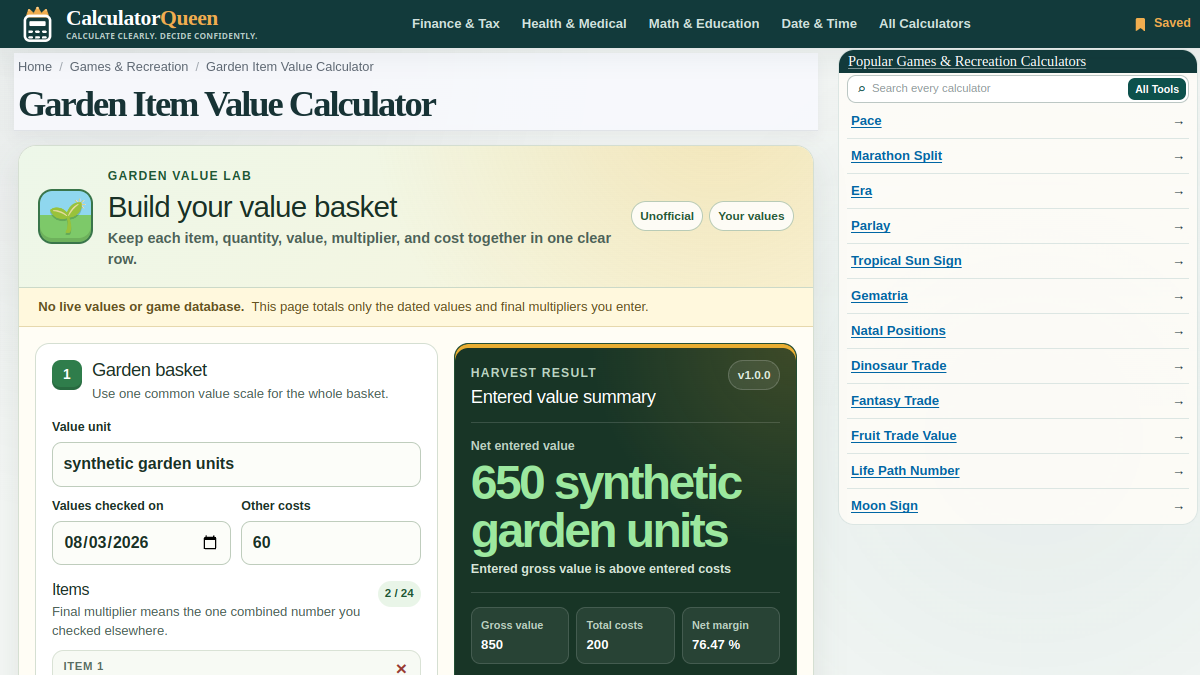1200x675 pixels.
Task: Click the Values checked on date field
Action: click(141, 543)
